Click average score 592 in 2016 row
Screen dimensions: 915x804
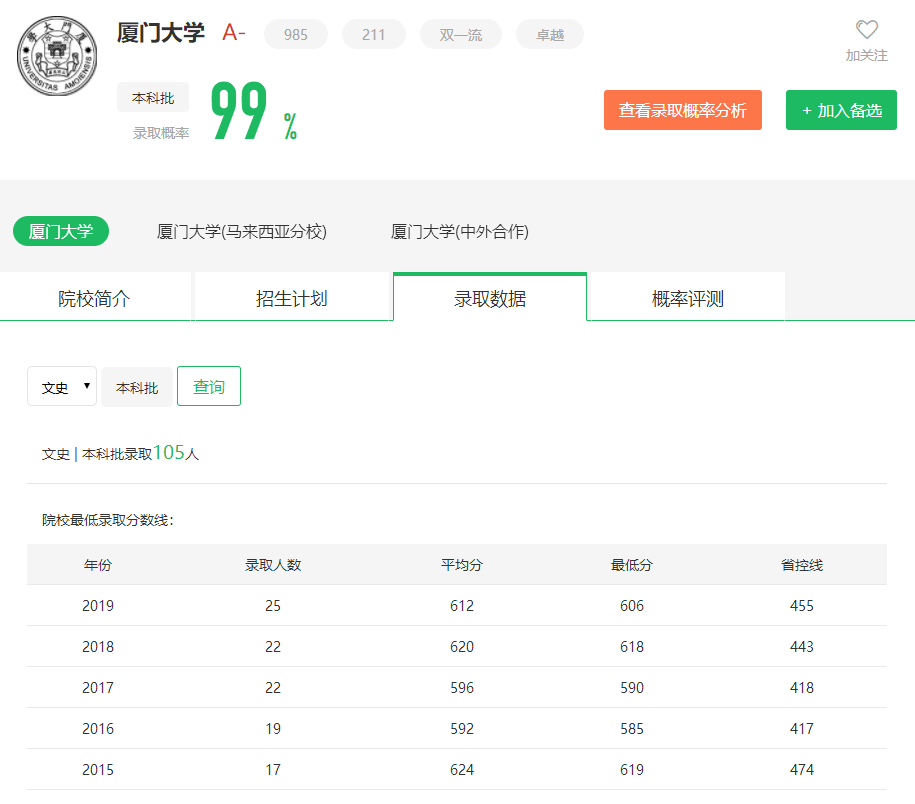(462, 728)
